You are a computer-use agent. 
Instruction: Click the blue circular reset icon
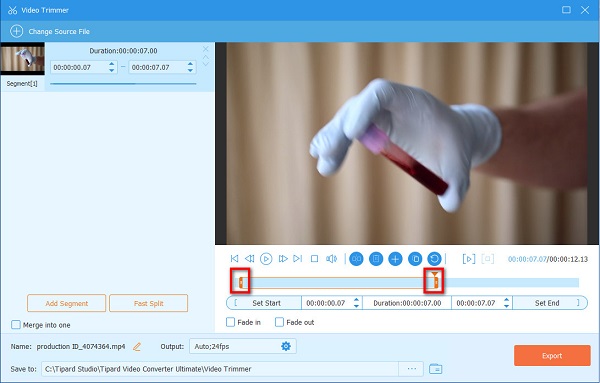pos(434,259)
